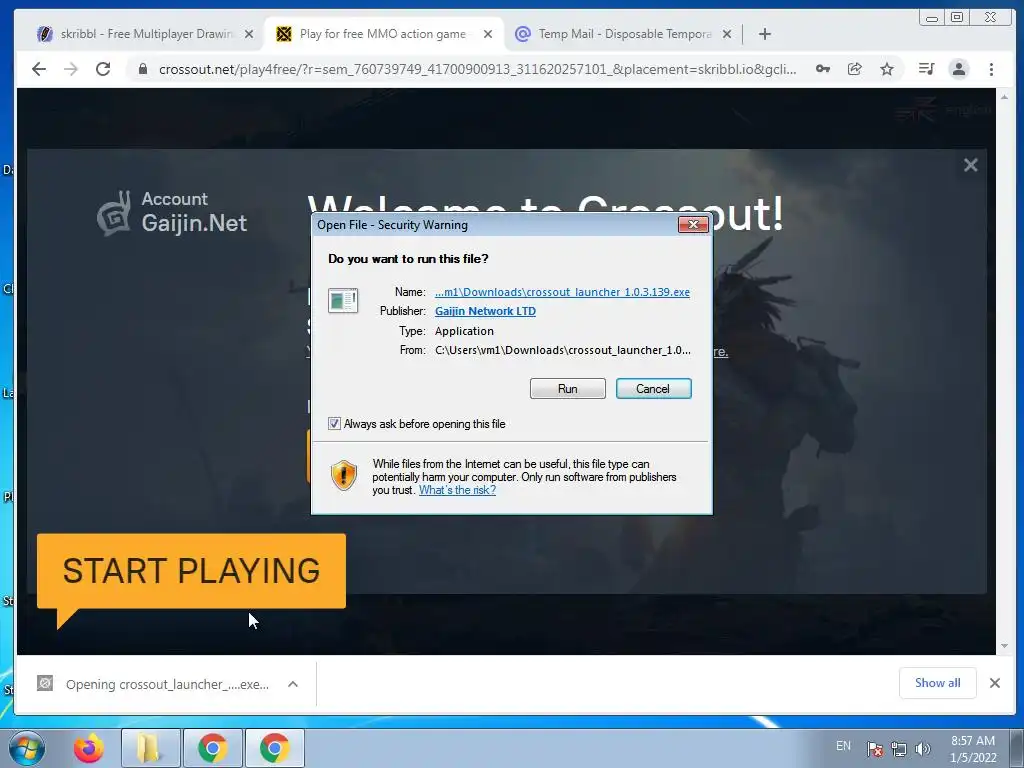This screenshot has height=768, width=1024.
Task: Toggle Always ask before opening this file
Action: coord(334,424)
